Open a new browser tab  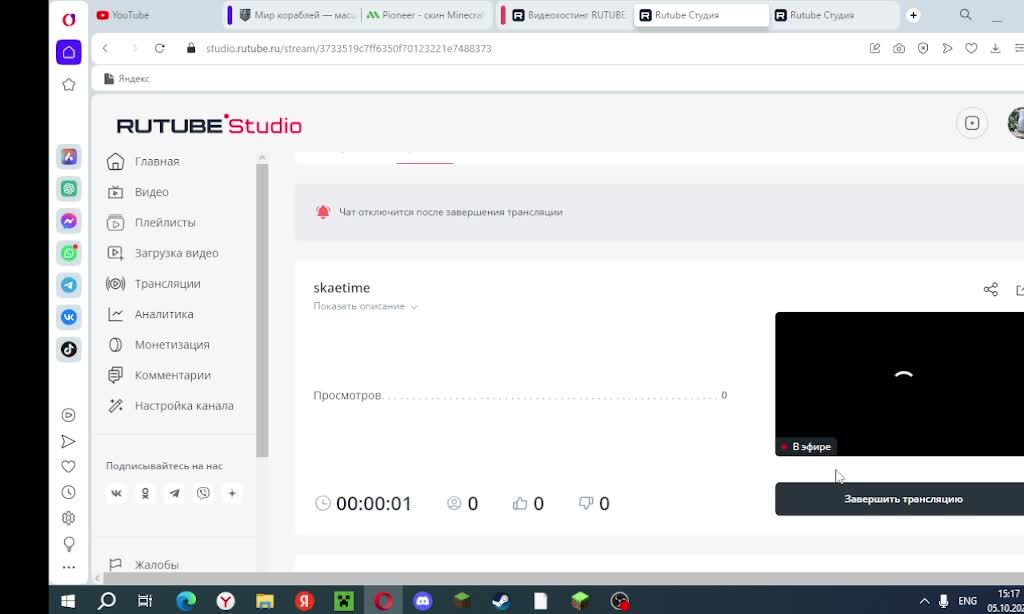pos(913,15)
